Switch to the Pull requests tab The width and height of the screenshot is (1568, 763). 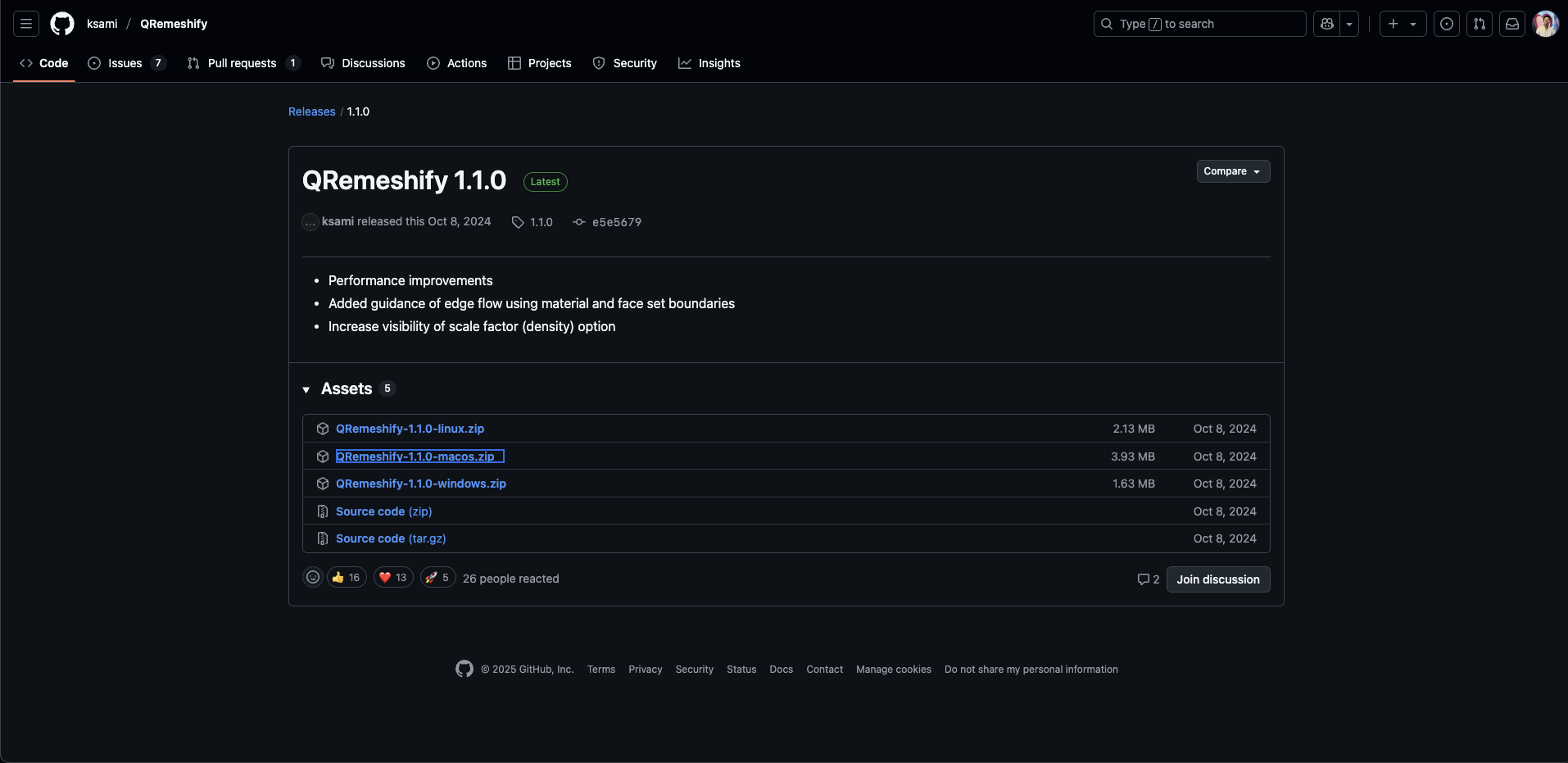pos(243,63)
